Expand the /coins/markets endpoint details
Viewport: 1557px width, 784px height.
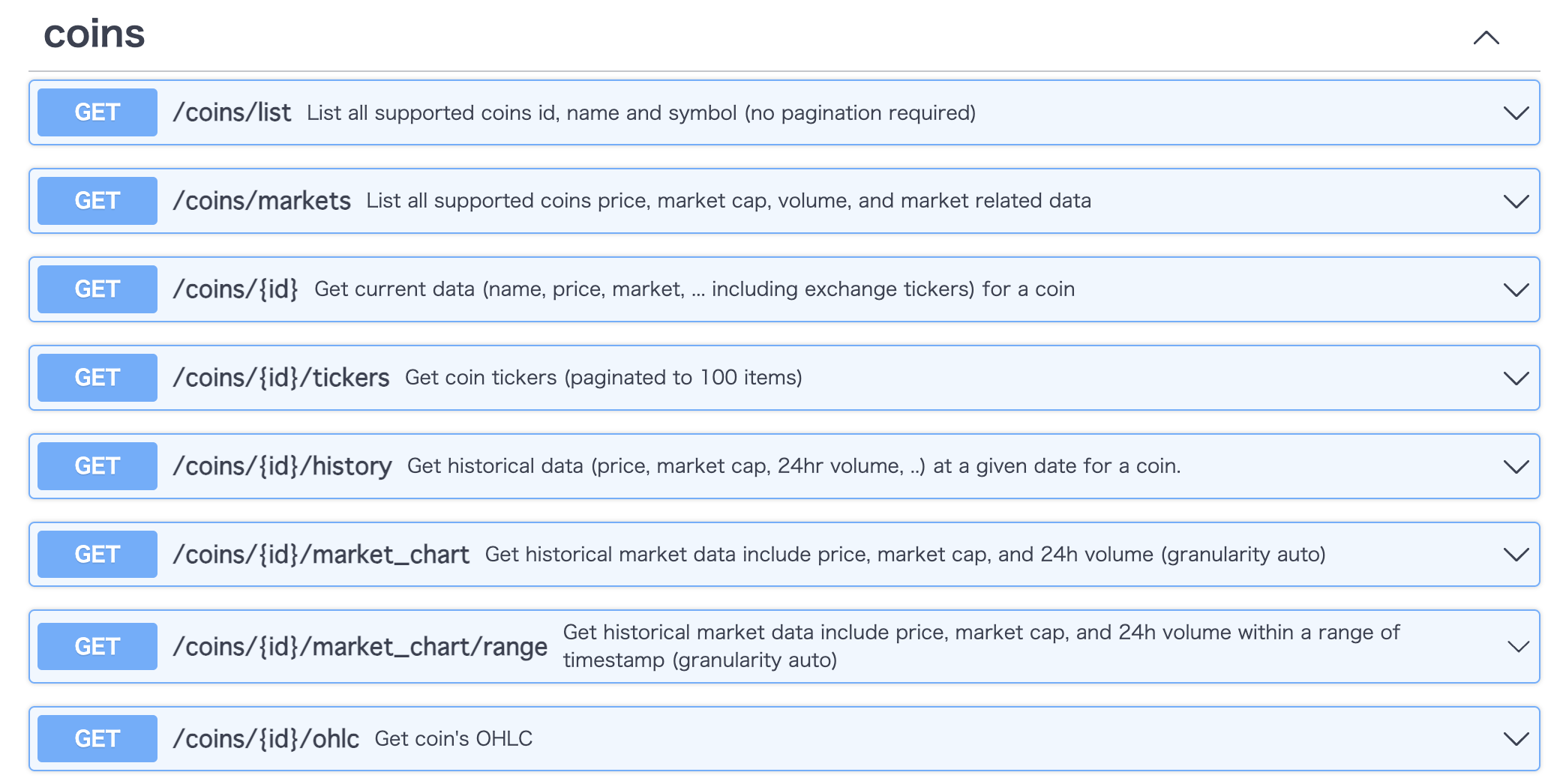(1516, 200)
